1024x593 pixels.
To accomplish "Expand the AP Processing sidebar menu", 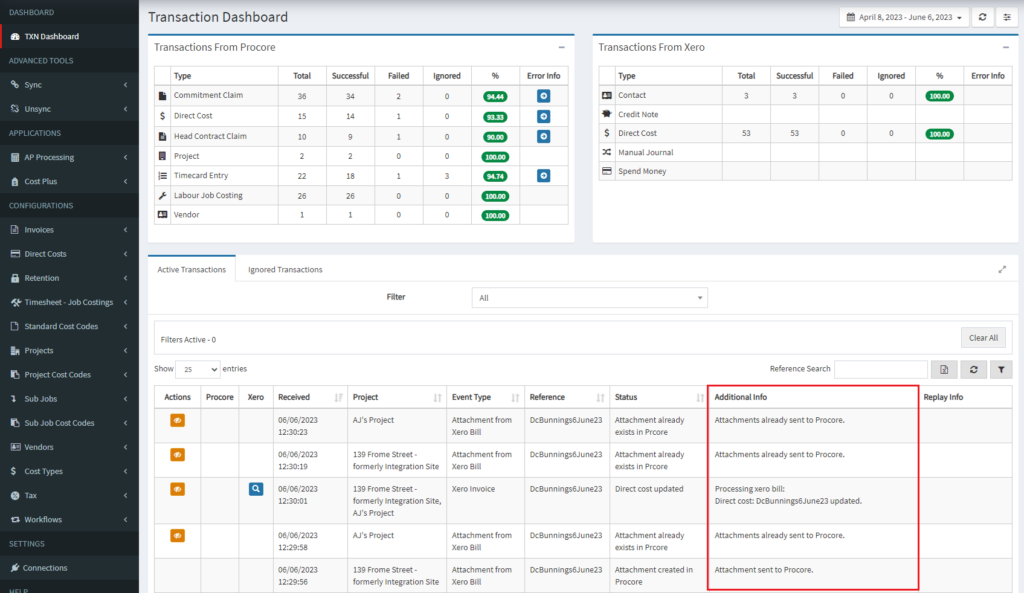I will pyautogui.click(x=69, y=157).
